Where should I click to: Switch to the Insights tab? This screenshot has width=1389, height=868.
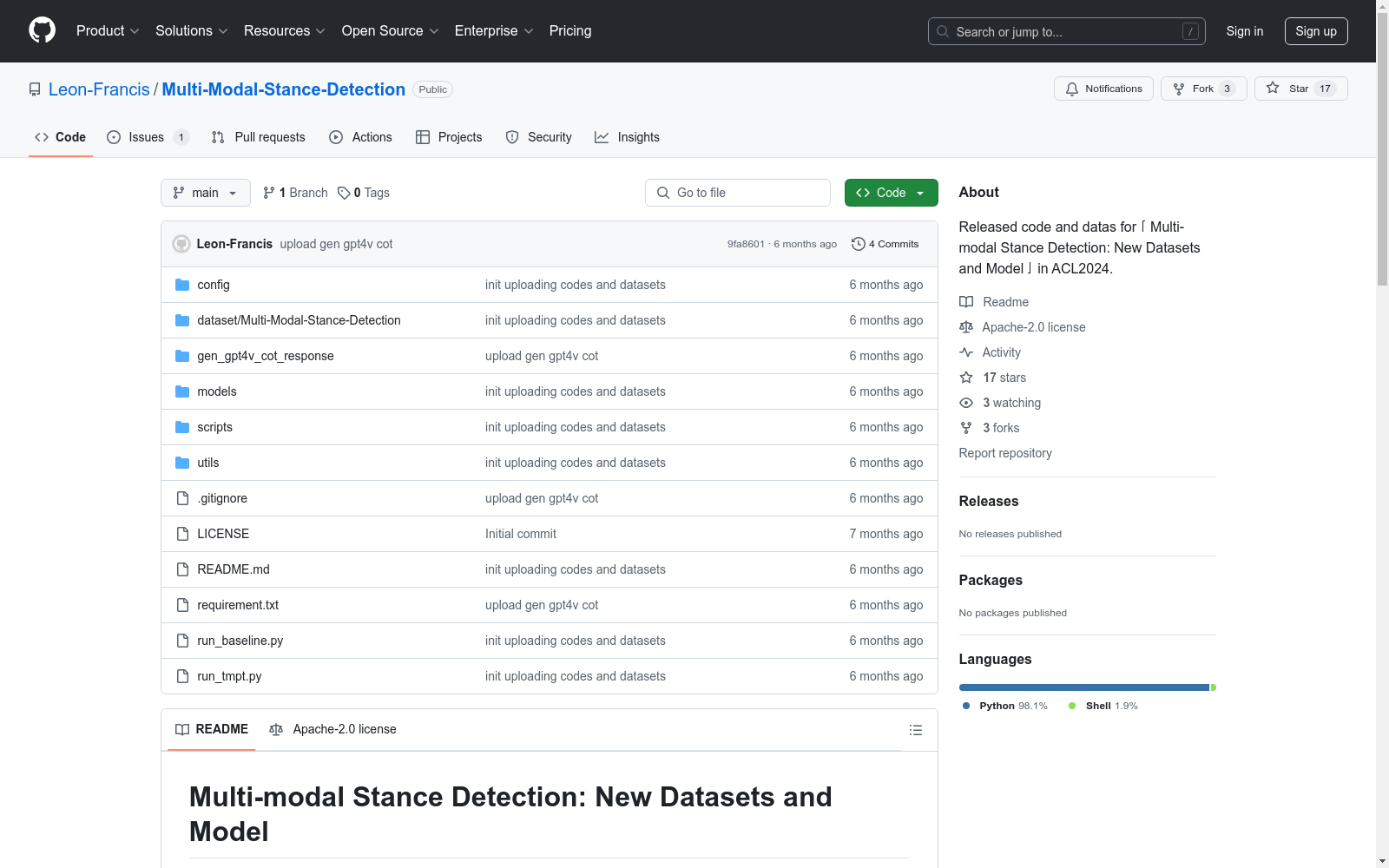[x=627, y=137]
